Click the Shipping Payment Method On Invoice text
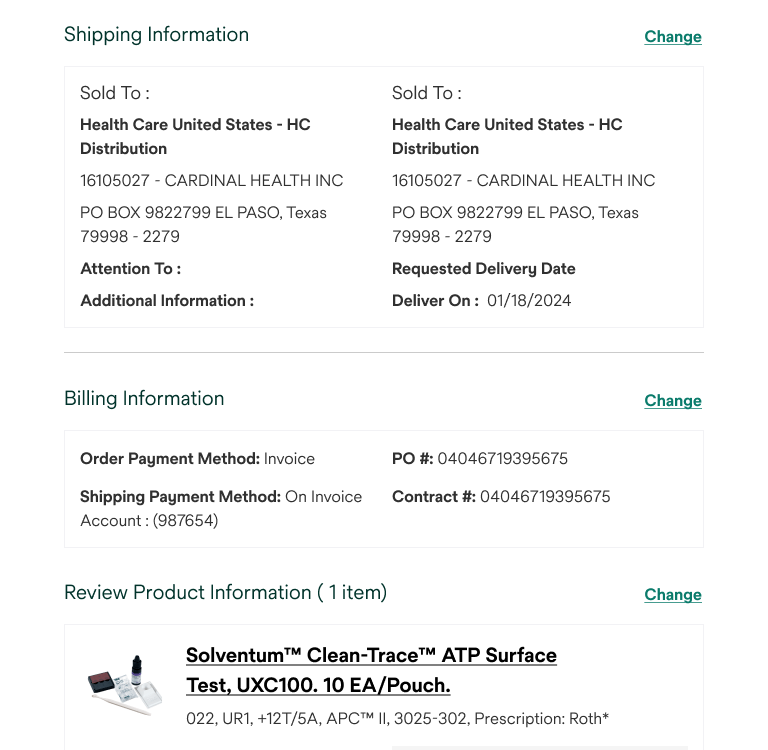 point(323,497)
